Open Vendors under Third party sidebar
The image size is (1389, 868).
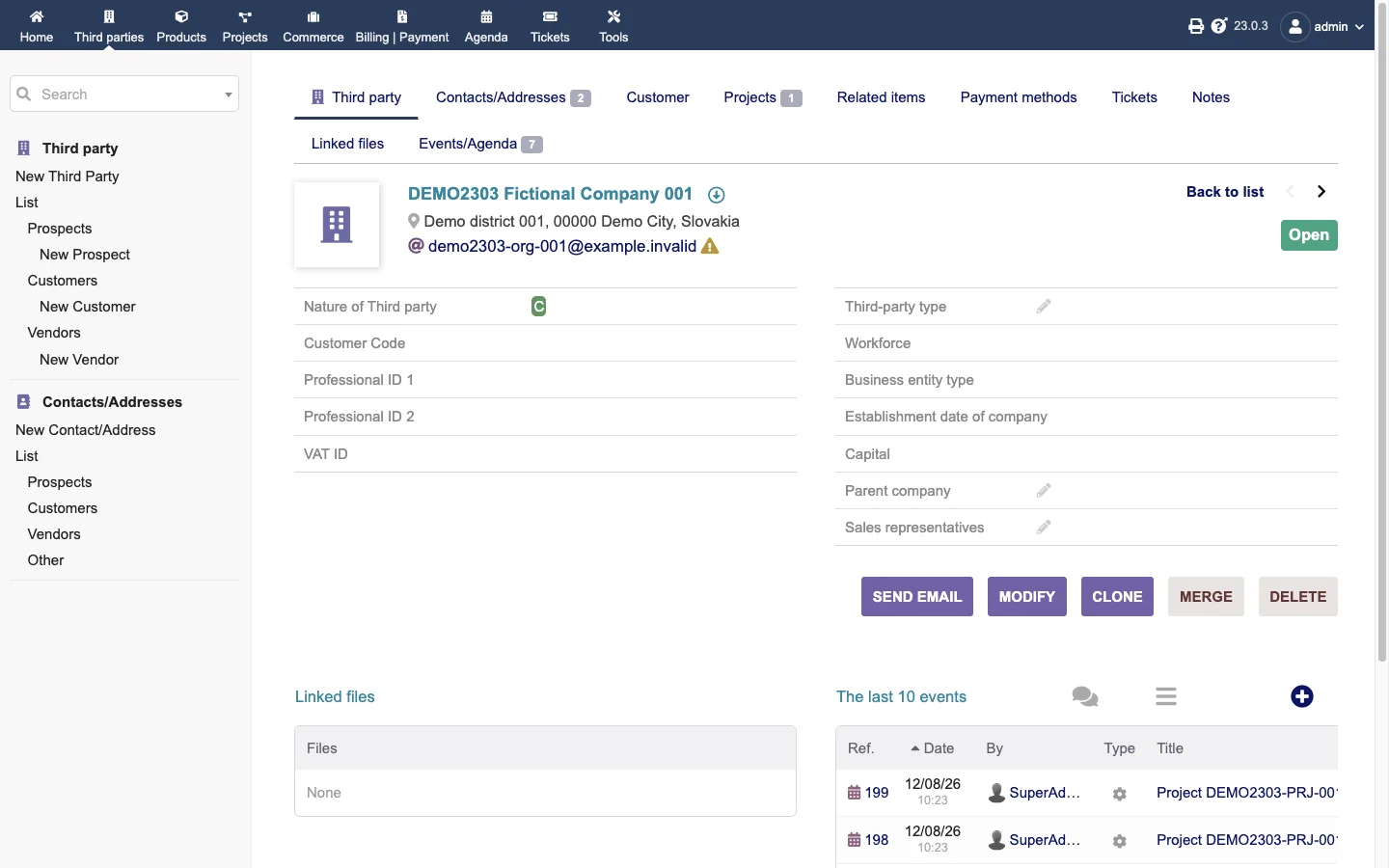pyautogui.click(x=54, y=333)
